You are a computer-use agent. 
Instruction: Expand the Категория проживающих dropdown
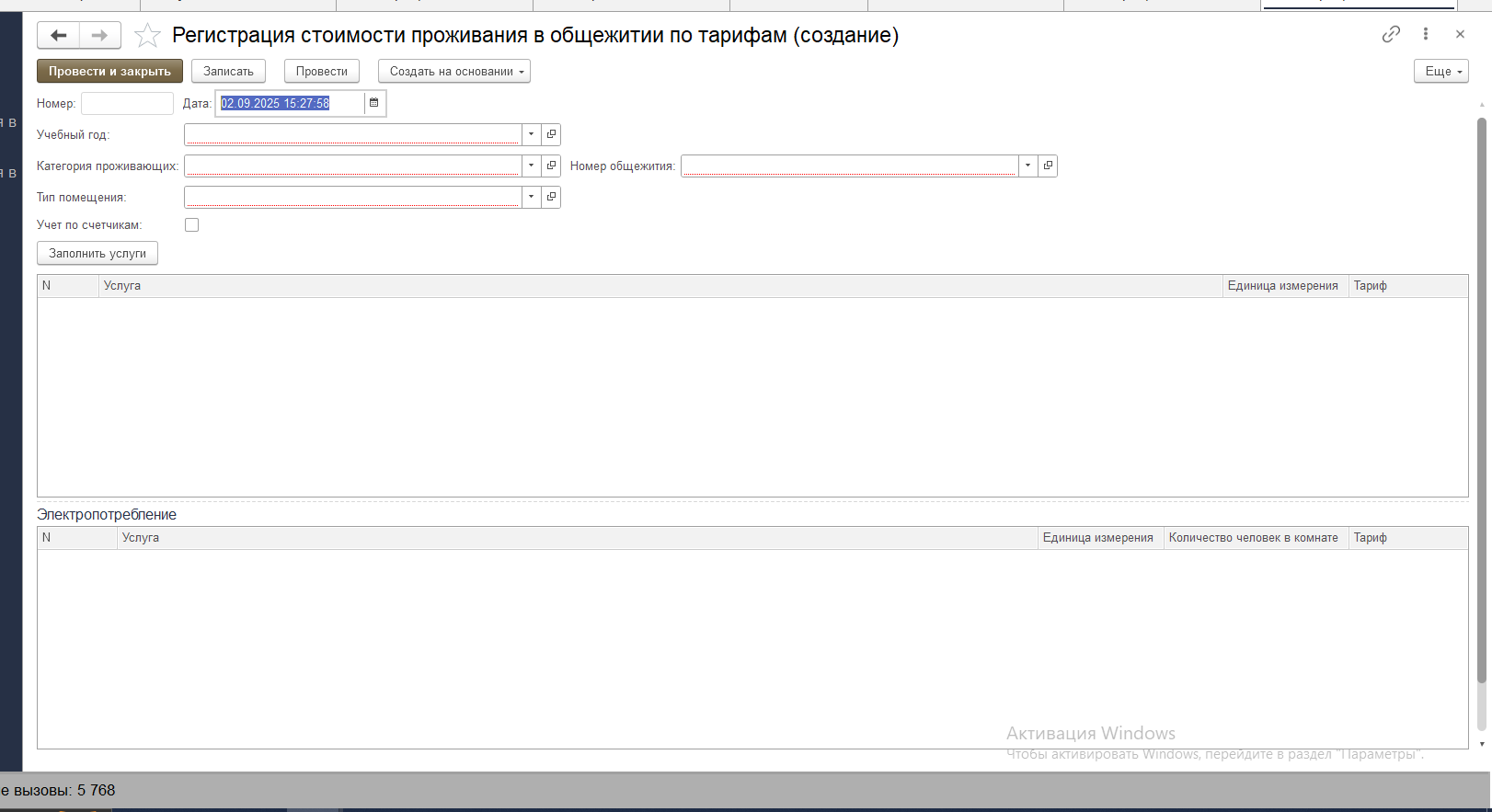click(531, 166)
